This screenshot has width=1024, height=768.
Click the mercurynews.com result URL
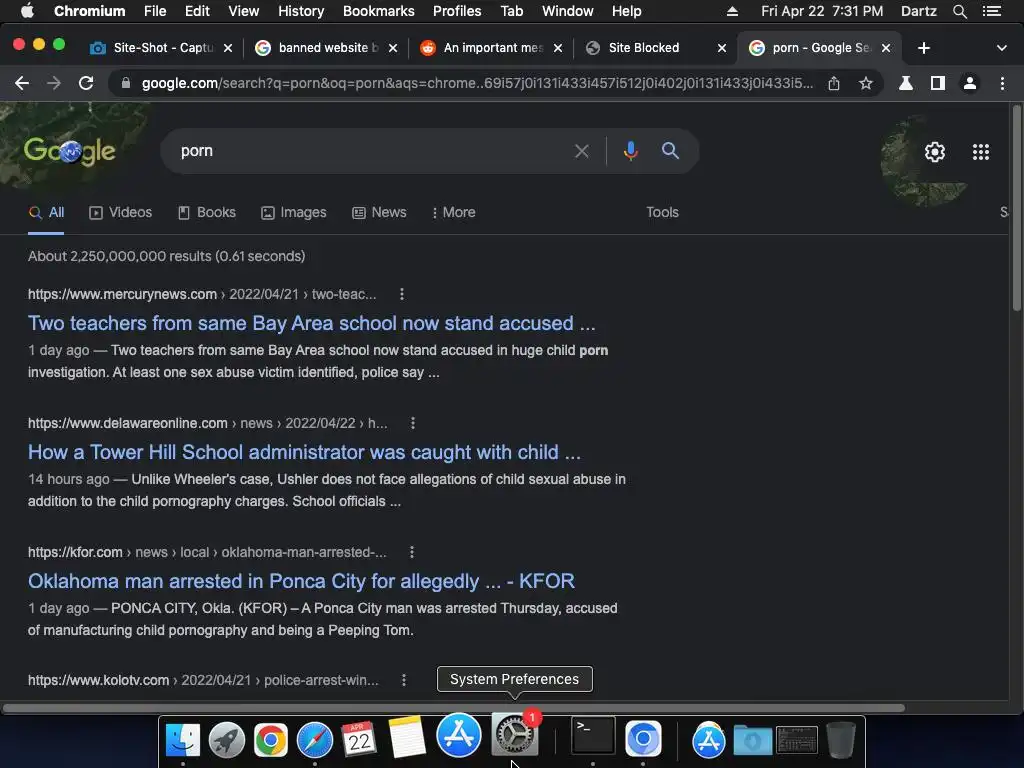[x=202, y=295]
